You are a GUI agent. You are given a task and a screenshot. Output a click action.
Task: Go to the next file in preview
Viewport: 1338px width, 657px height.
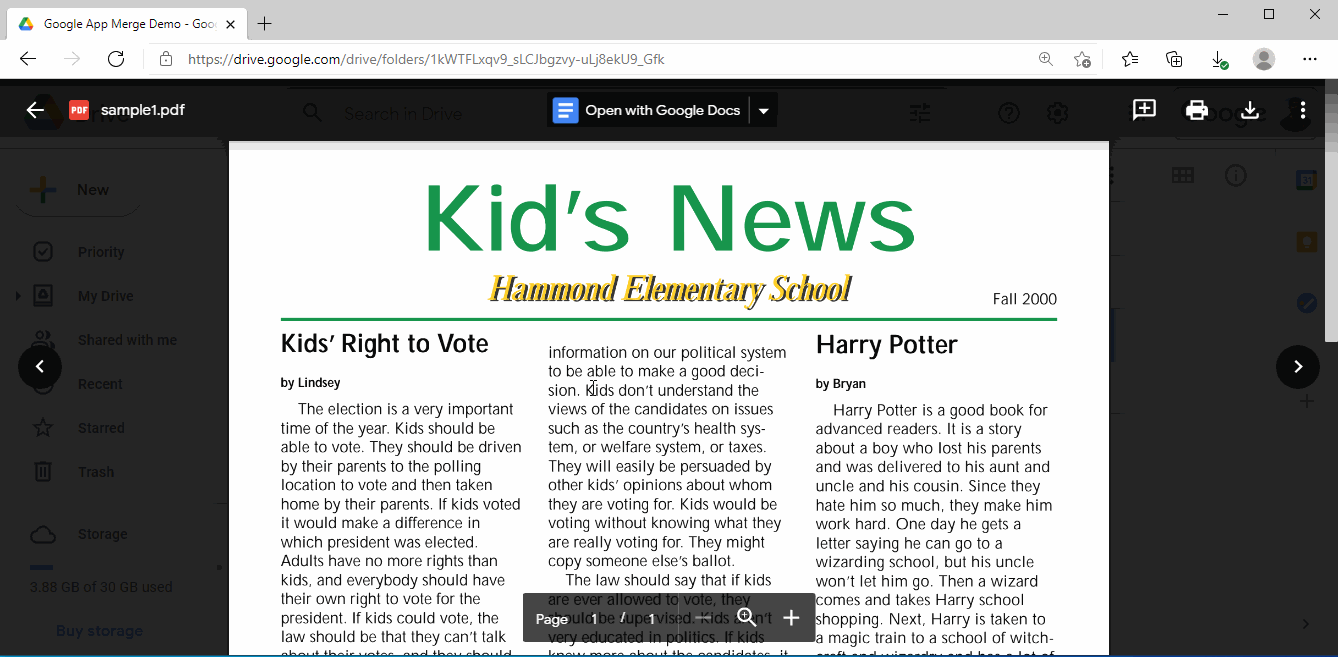(1298, 367)
